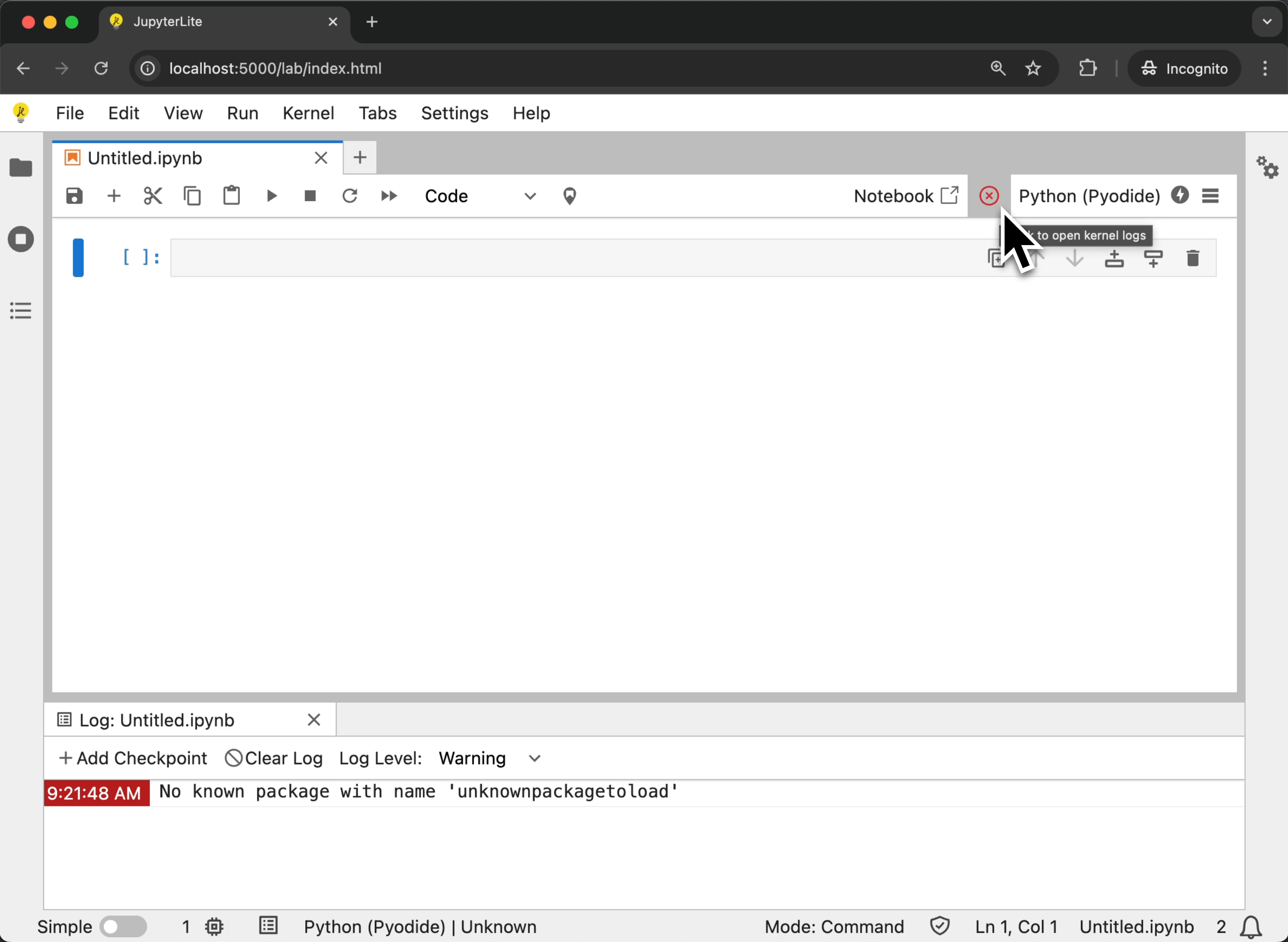The height and width of the screenshot is (942, 1288).
Task: Paste cells from clipboard
Action: click(232, 195)
